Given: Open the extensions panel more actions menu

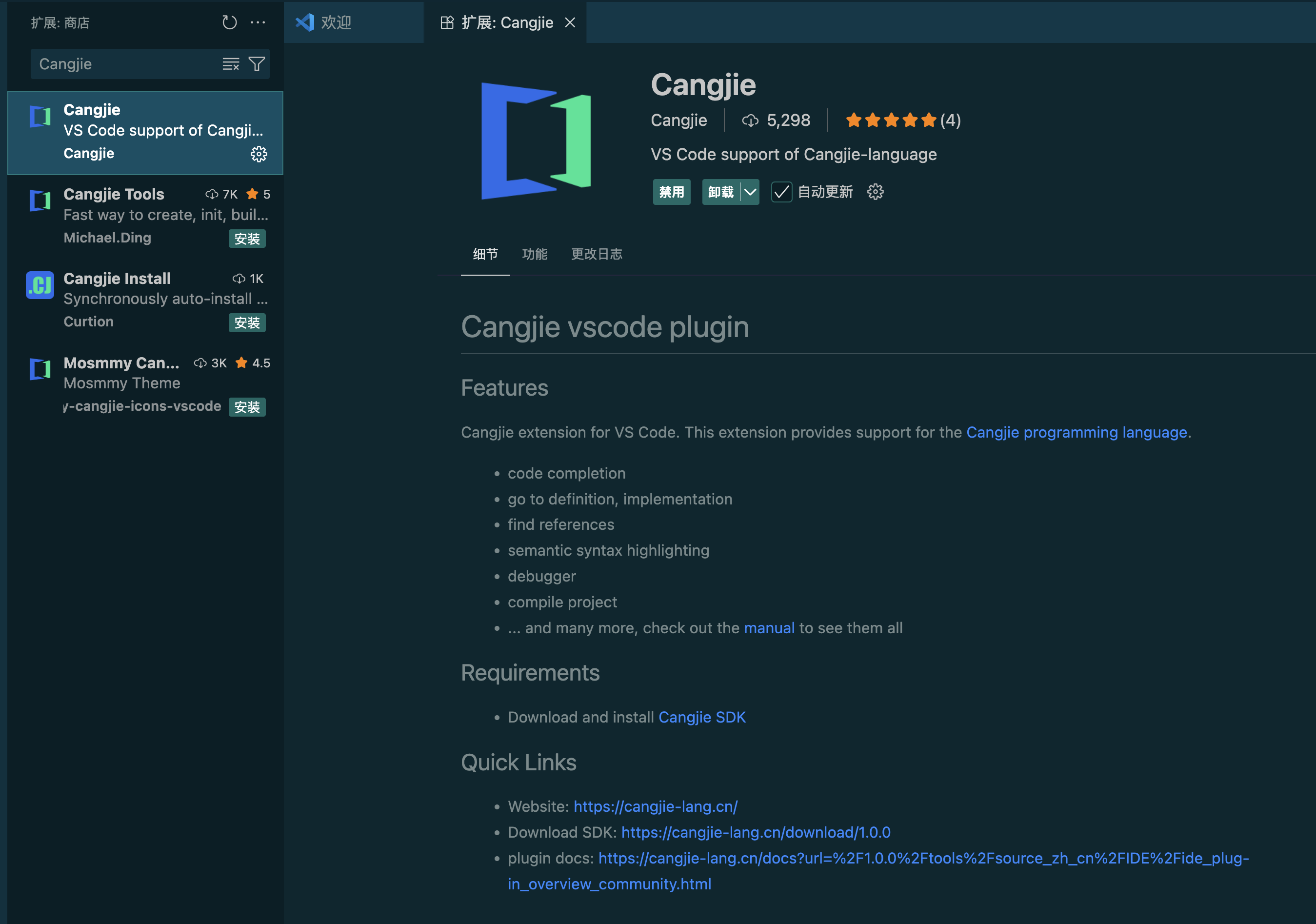Looking at the screenshot, I should click(258, 23).
